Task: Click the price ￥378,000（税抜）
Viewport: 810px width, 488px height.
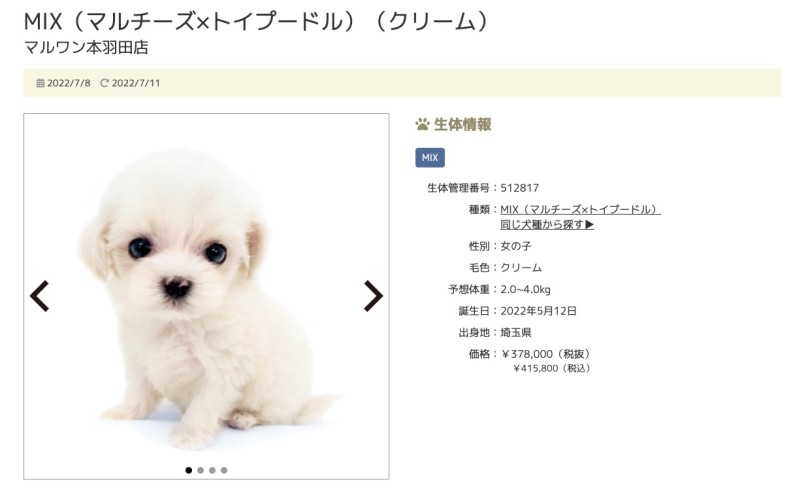Action: (546, 354)
